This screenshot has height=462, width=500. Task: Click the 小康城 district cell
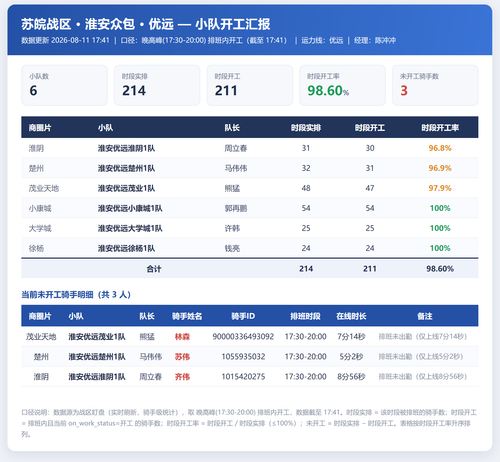tap(40, 208)
